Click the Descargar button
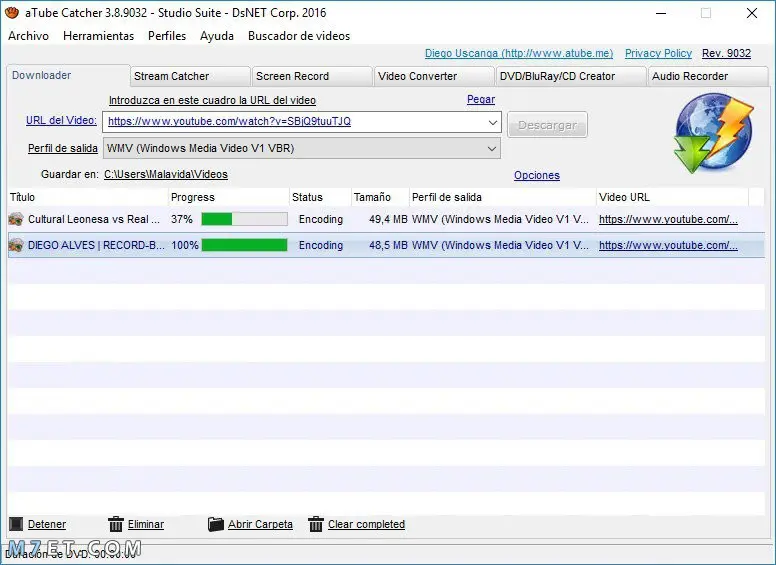Image resolution: width=776 pixels, height=565 pixels. click(547, 125)
